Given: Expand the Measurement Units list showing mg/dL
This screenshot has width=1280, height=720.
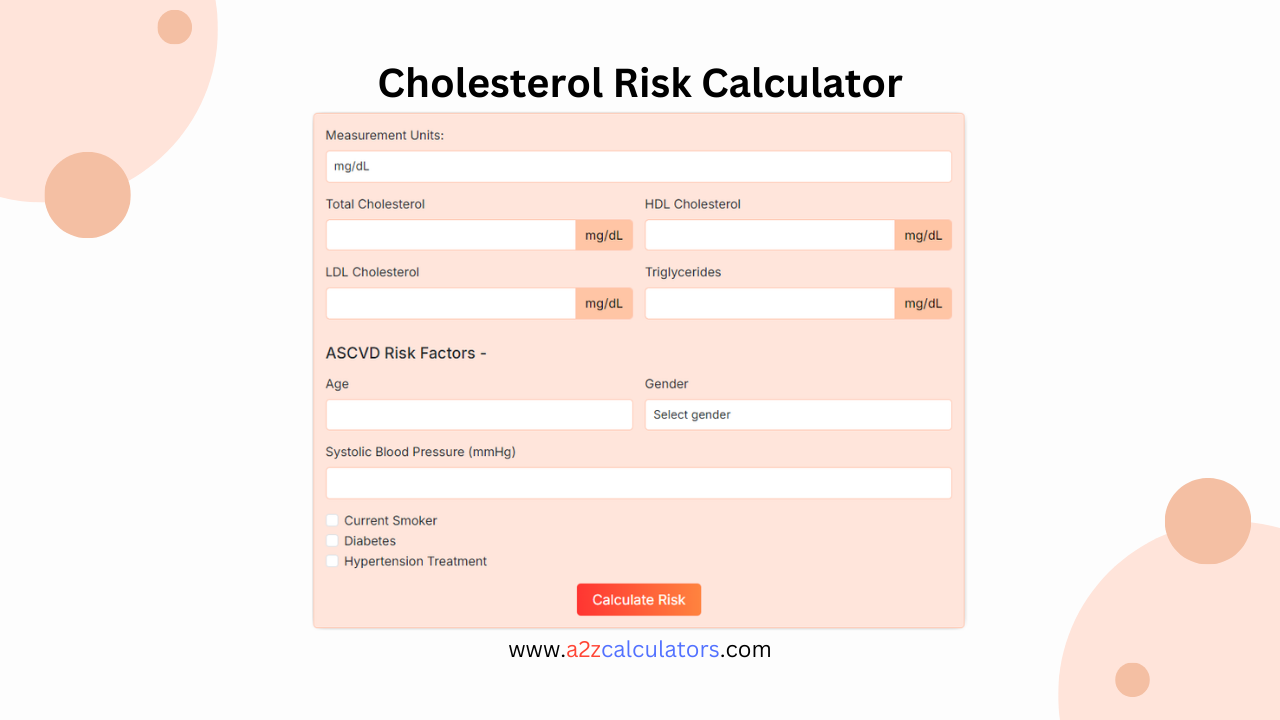Looking at the screenshot, I should click(639, 166).
